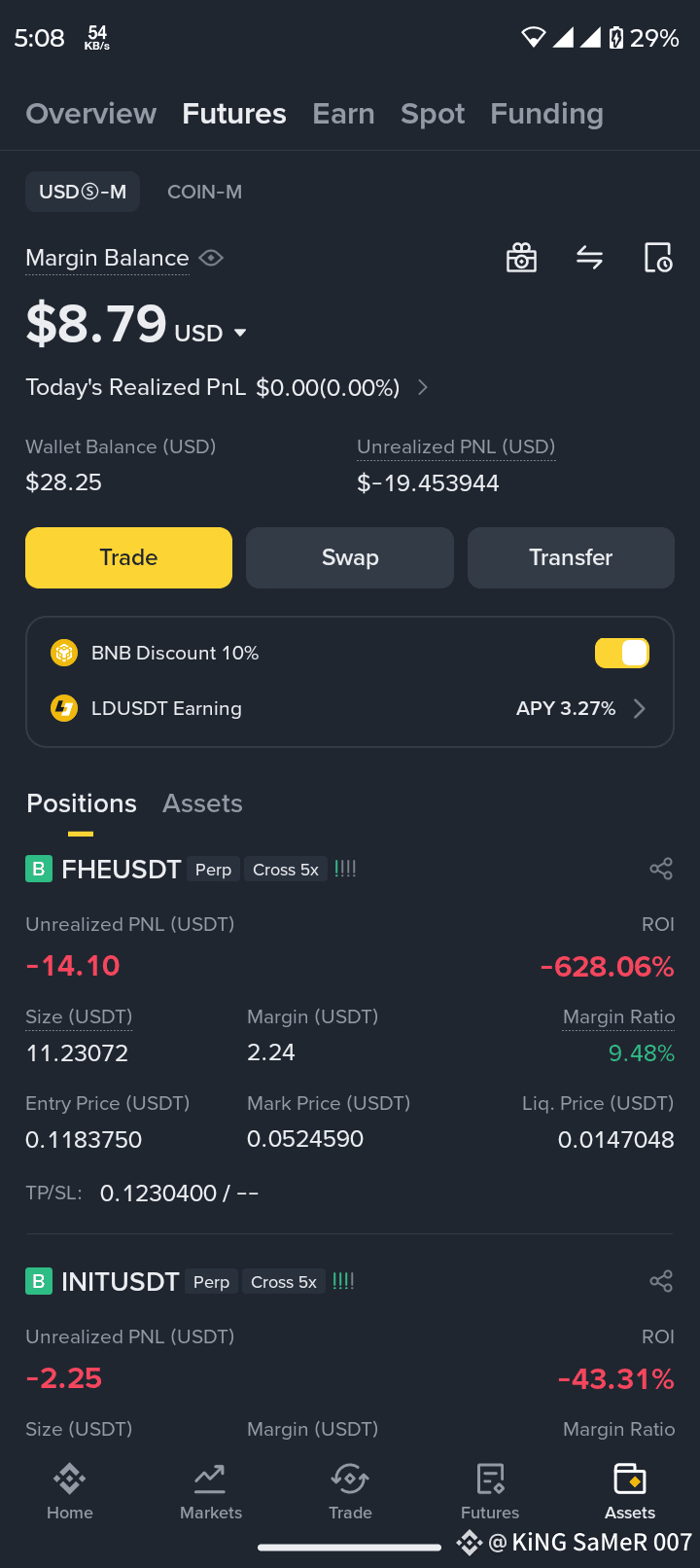The width and height of the screenshot is (700, 1568).
Task: Tap the Transfer button
Action: (571, 557)
